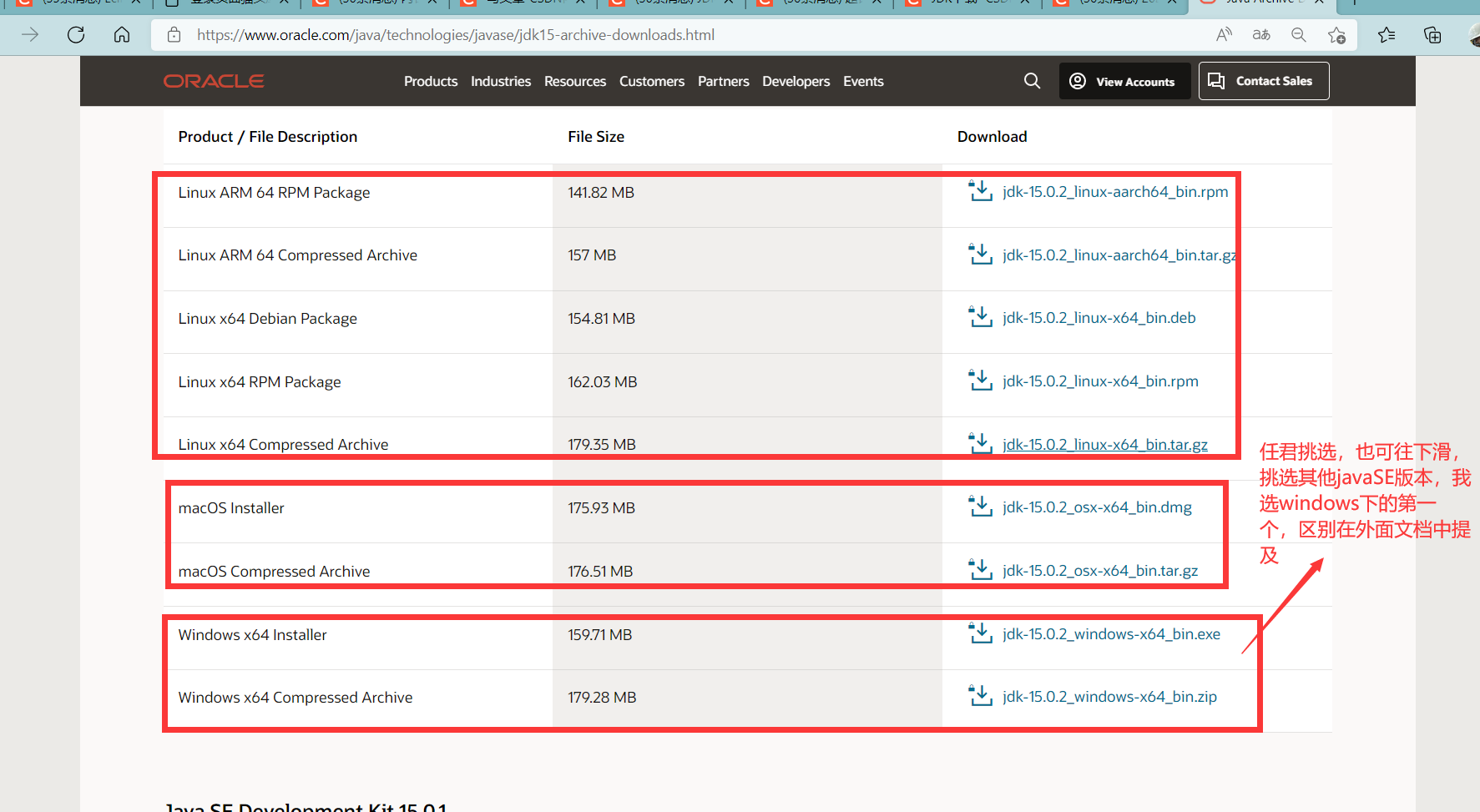Screen dimensions: 1480x812
Task: Click the Contact Sales button
Action: click(x=1263, y=80)
